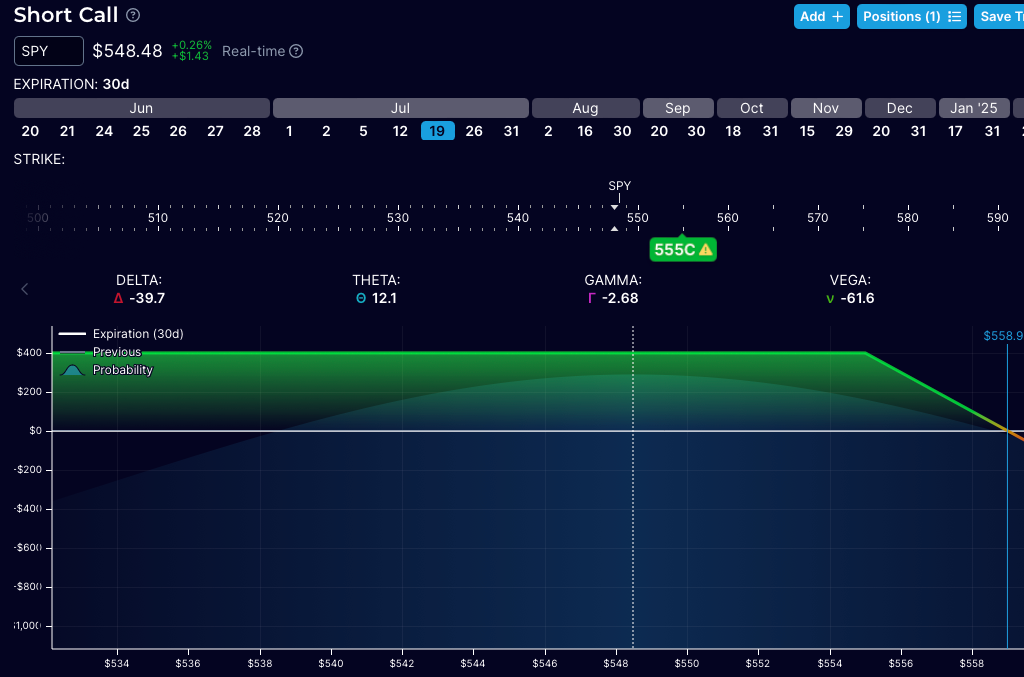
Task: Click the Probability bell-curve legend icon
Action: [72, 370]
